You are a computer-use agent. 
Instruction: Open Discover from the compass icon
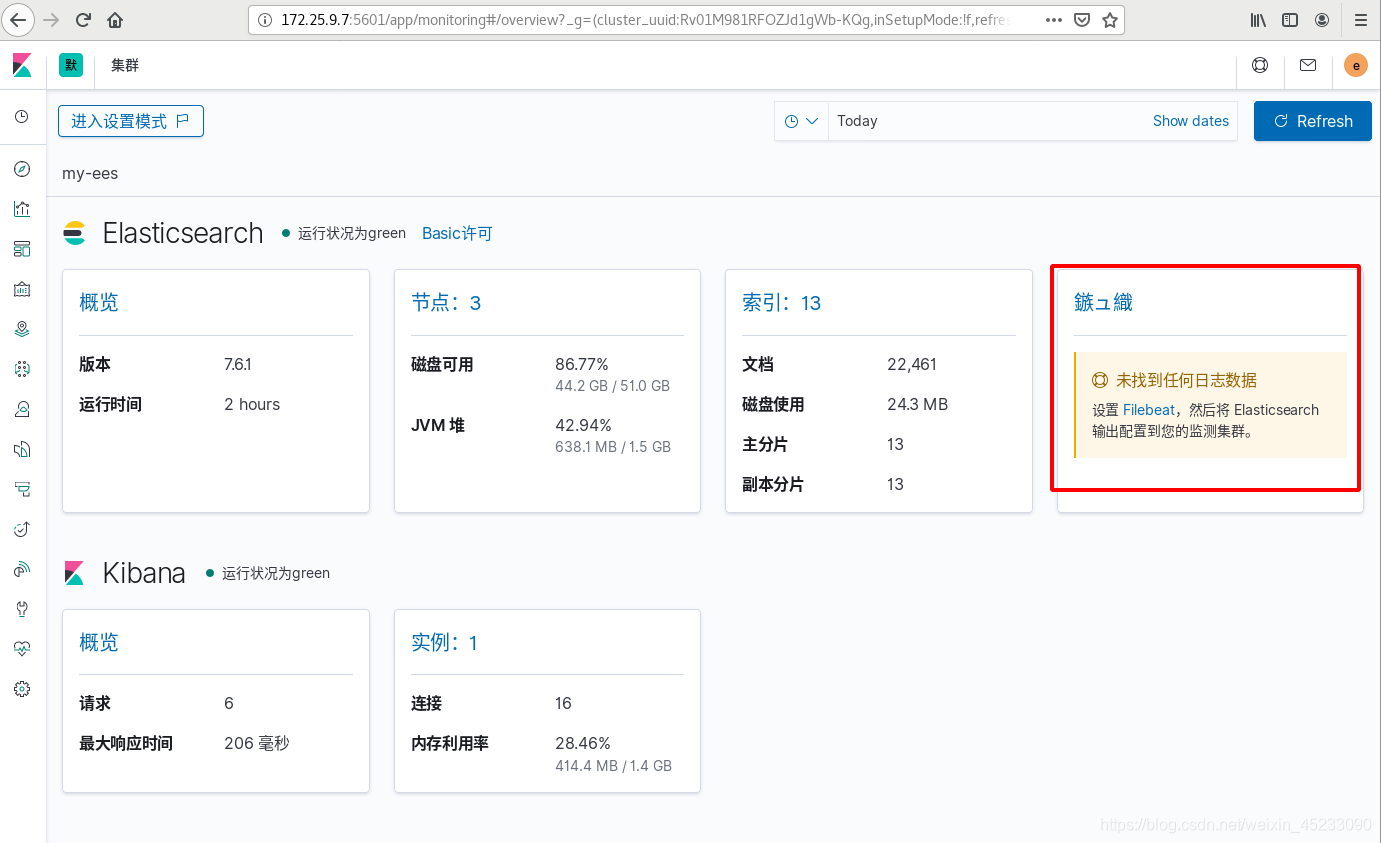(22, 168)
